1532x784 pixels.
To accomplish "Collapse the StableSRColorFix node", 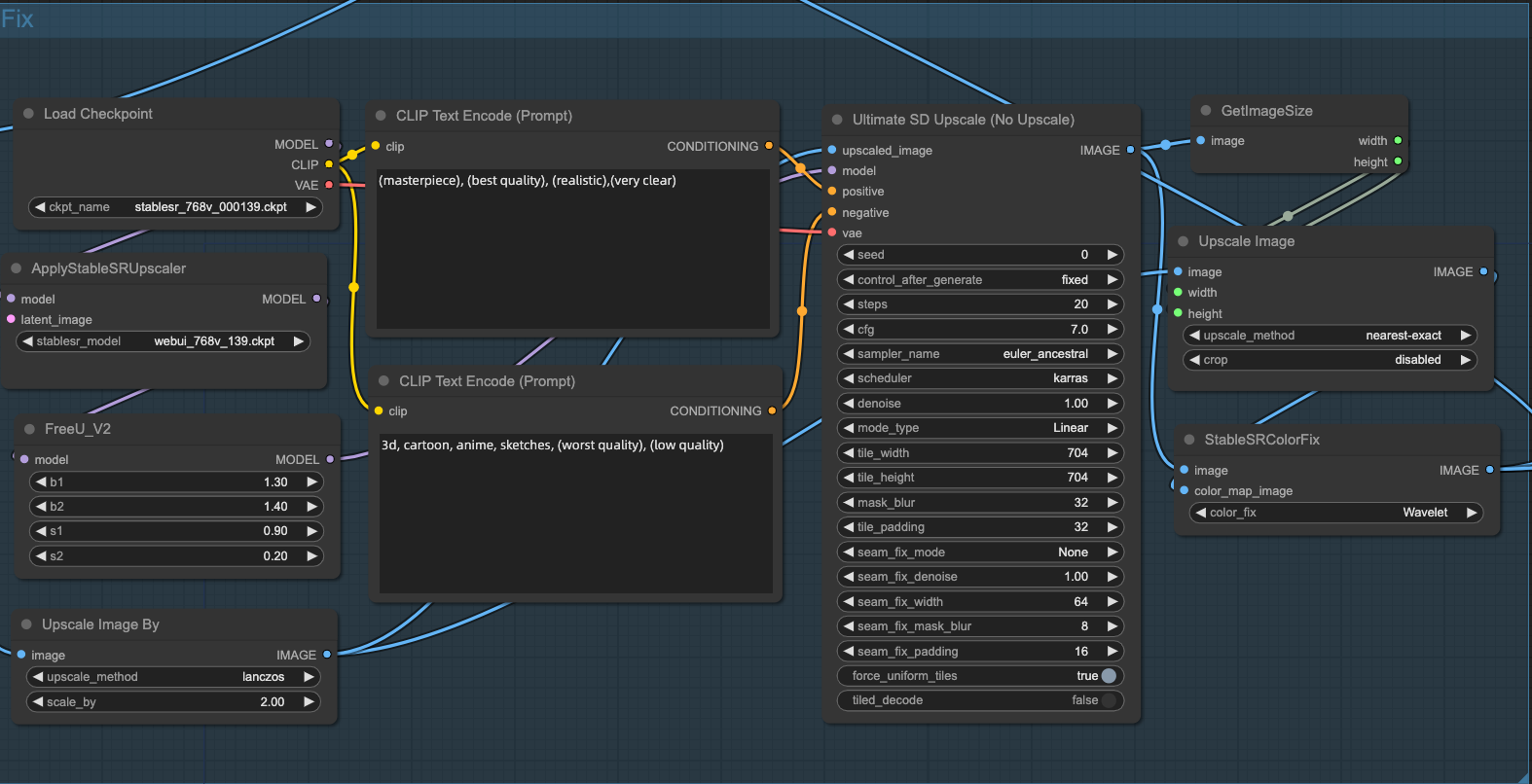I will 1189,440.
